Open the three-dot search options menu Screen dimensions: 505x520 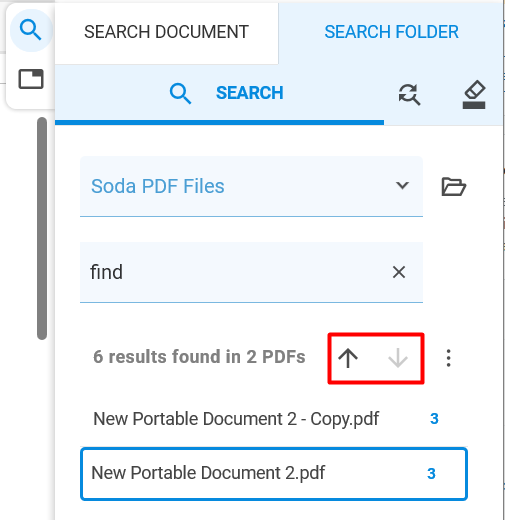449,358
